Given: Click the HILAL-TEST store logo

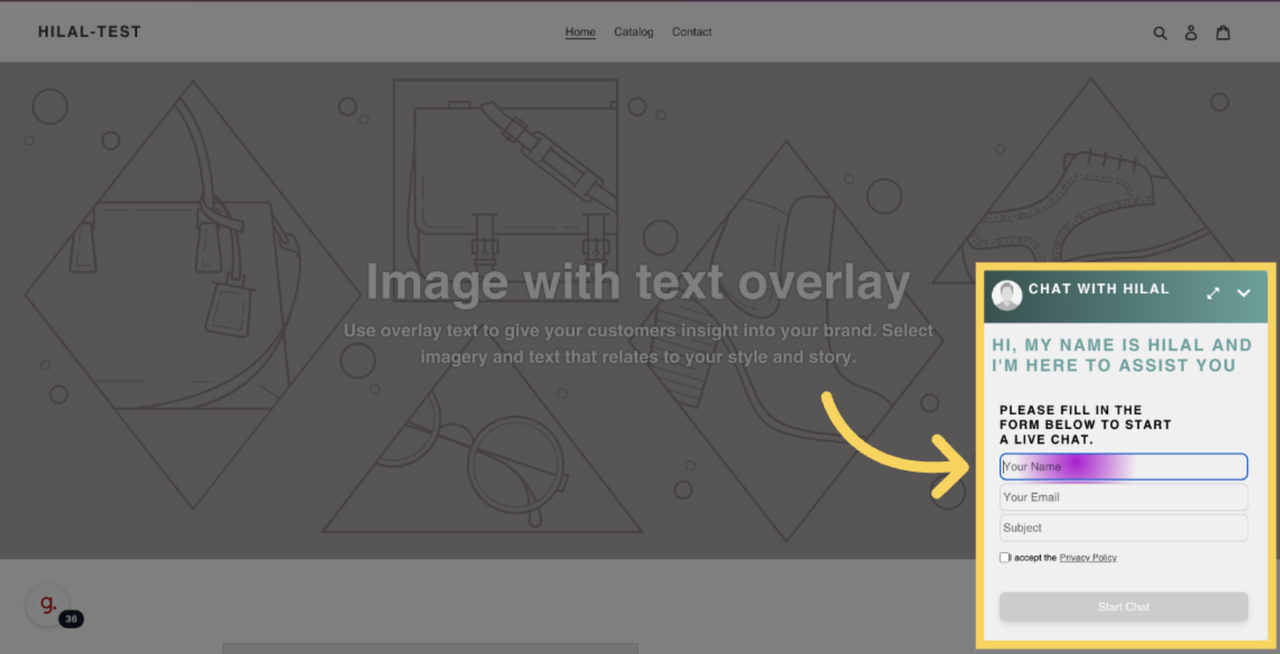Looking at the screenshot, I should (90, 32).
